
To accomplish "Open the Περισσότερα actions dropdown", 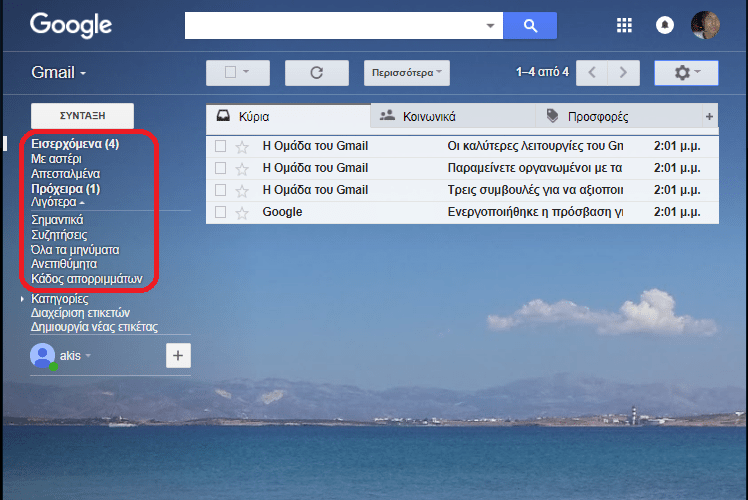I will click(406, 73).
